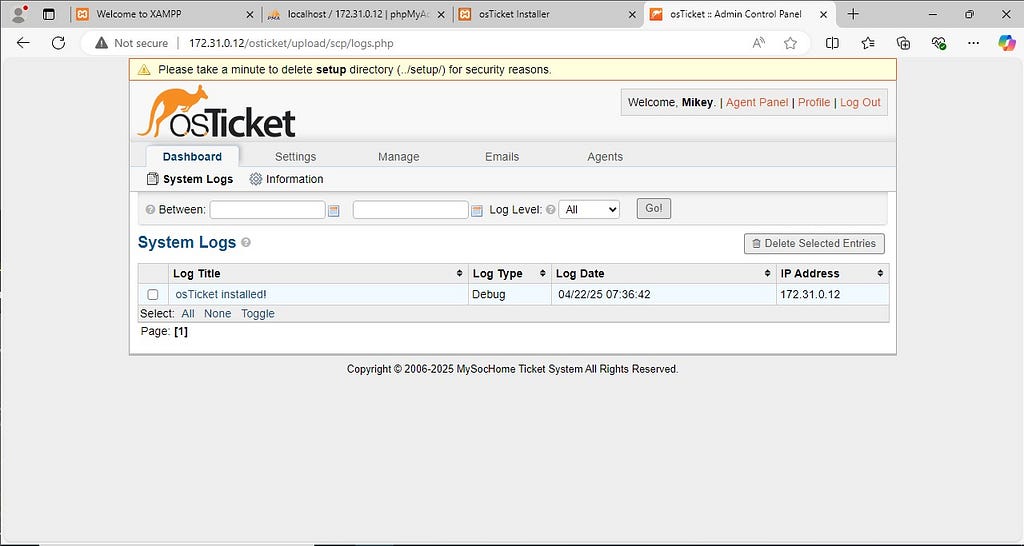Open the Manage admin tab
The image size is (1024, 546).
click(x=398, y=157)
